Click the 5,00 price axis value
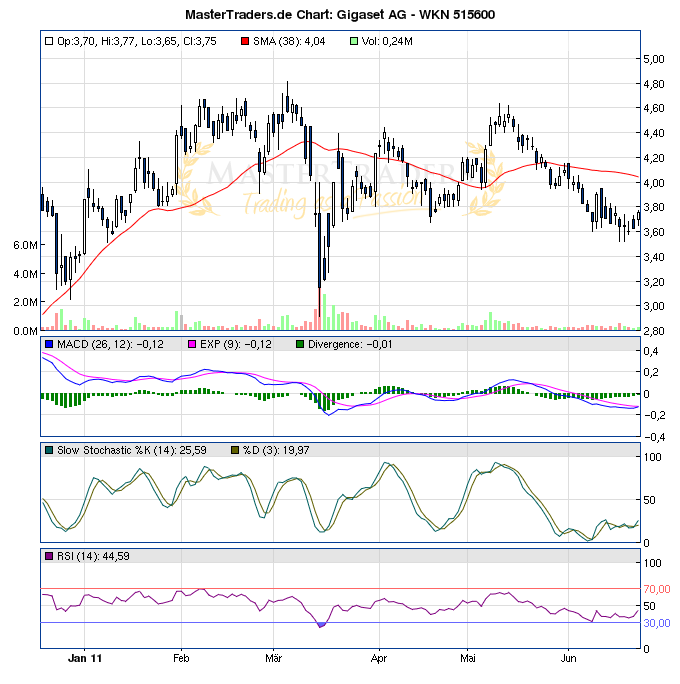Viewport: 680px width, 684px height. [654, 59]
